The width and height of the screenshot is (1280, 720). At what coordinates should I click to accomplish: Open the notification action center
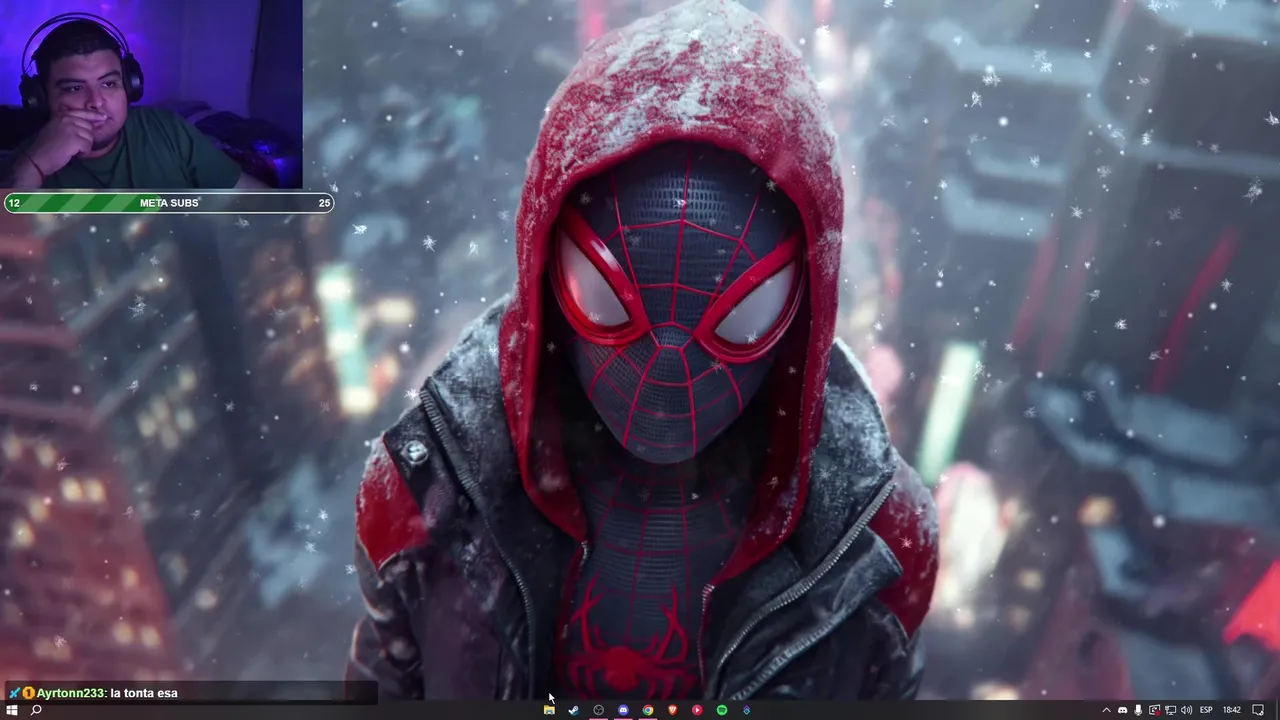coord(1258,710)
